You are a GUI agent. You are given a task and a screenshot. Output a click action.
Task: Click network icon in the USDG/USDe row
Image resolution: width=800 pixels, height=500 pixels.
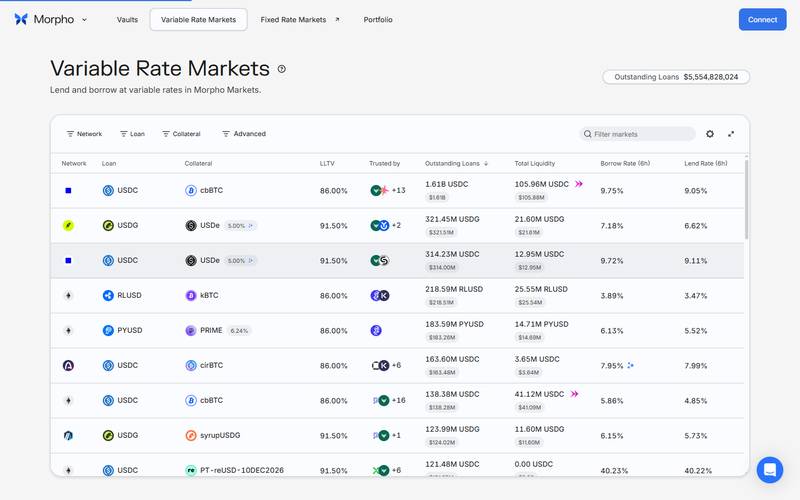[68, 226]
